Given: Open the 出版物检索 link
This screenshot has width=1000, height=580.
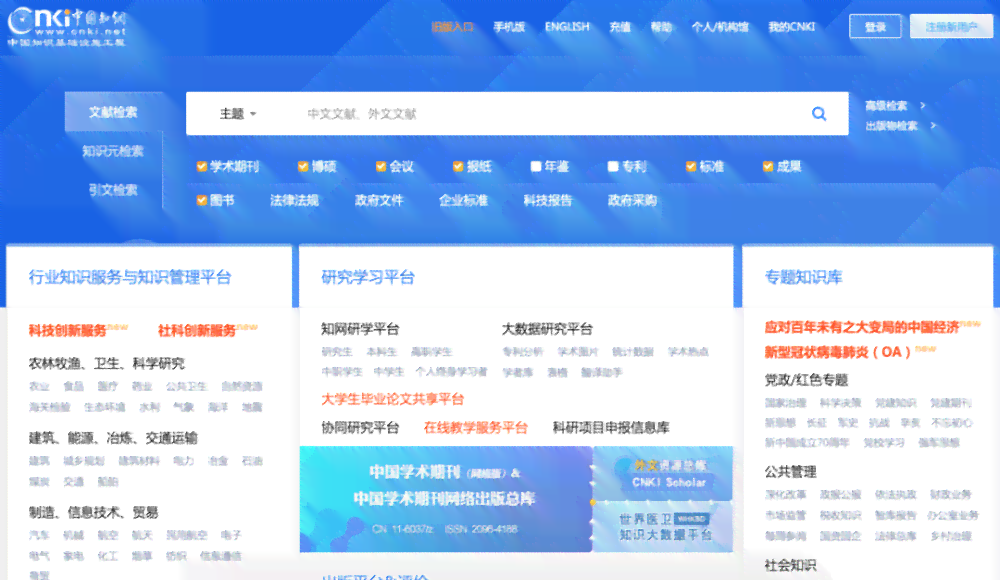Looking at the screenshot, I should tap(891, 126).
